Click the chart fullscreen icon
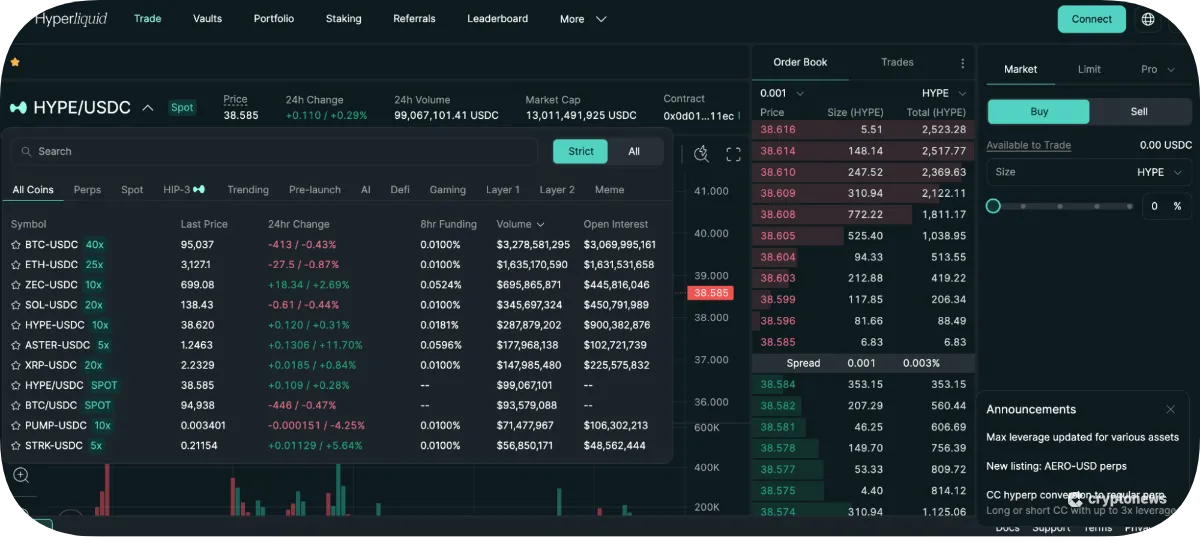Screen dimensions: 1200x537 coord(733,154)
